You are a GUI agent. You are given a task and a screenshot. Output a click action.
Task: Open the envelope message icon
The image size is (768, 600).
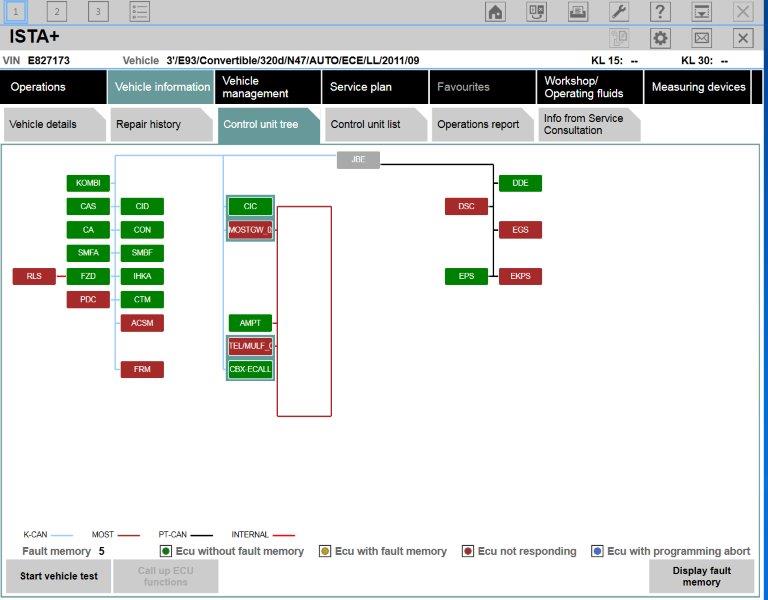pos(702,38)
